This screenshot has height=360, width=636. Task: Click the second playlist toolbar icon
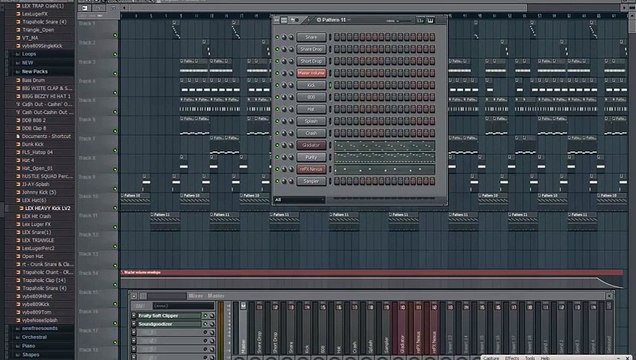tap(99, 8)
